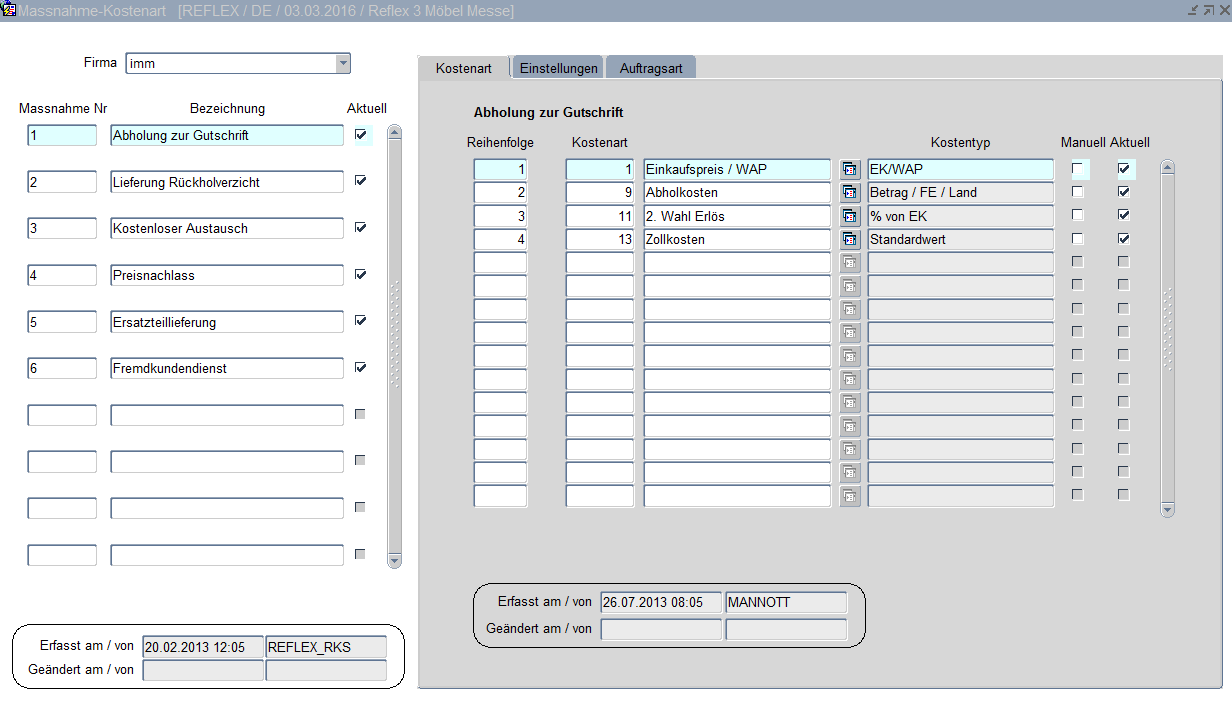Uncheck Aktuell for Zollkosten row
The height and width of the screenshot is (717, 1232).
1123,239
